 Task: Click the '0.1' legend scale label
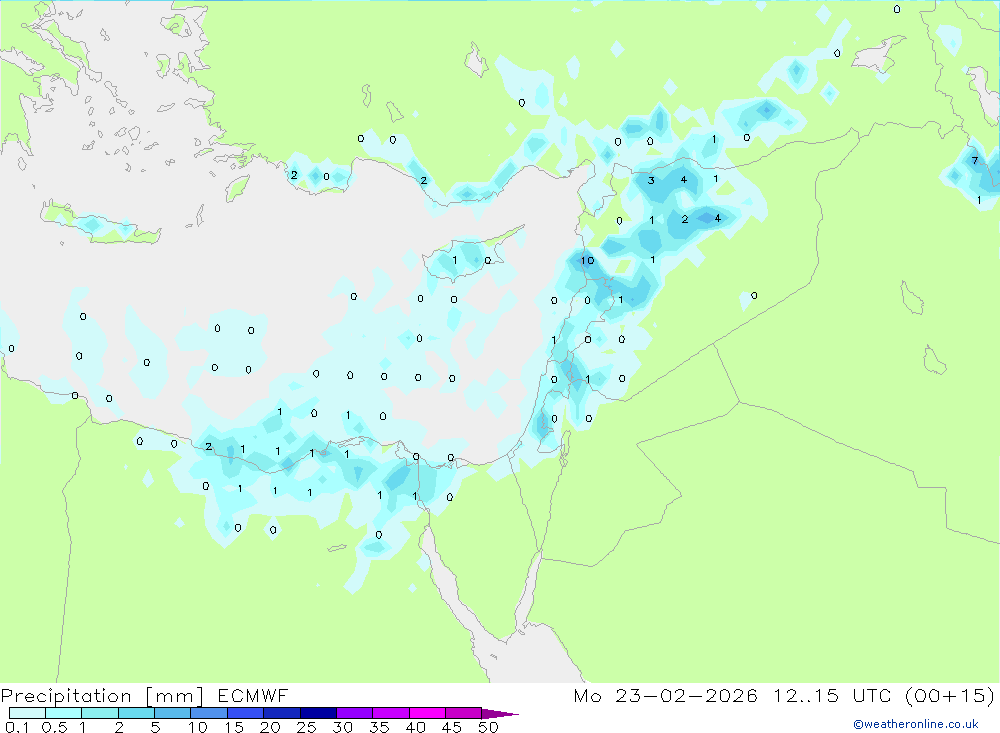click(17, 727)
